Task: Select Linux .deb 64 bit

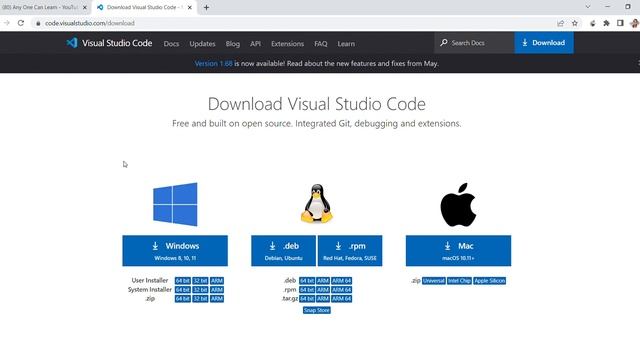Action: click(x=307, y=281)
